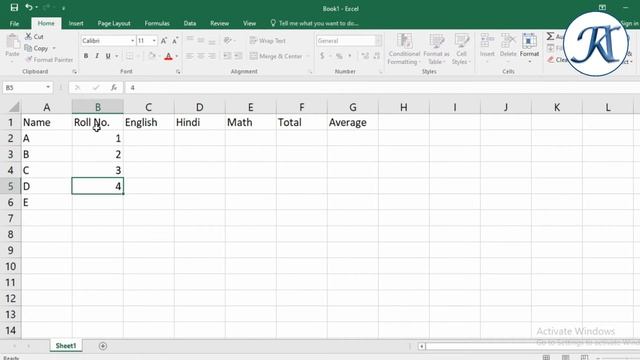Switch to the Review tab

click(x=220, y=23)
